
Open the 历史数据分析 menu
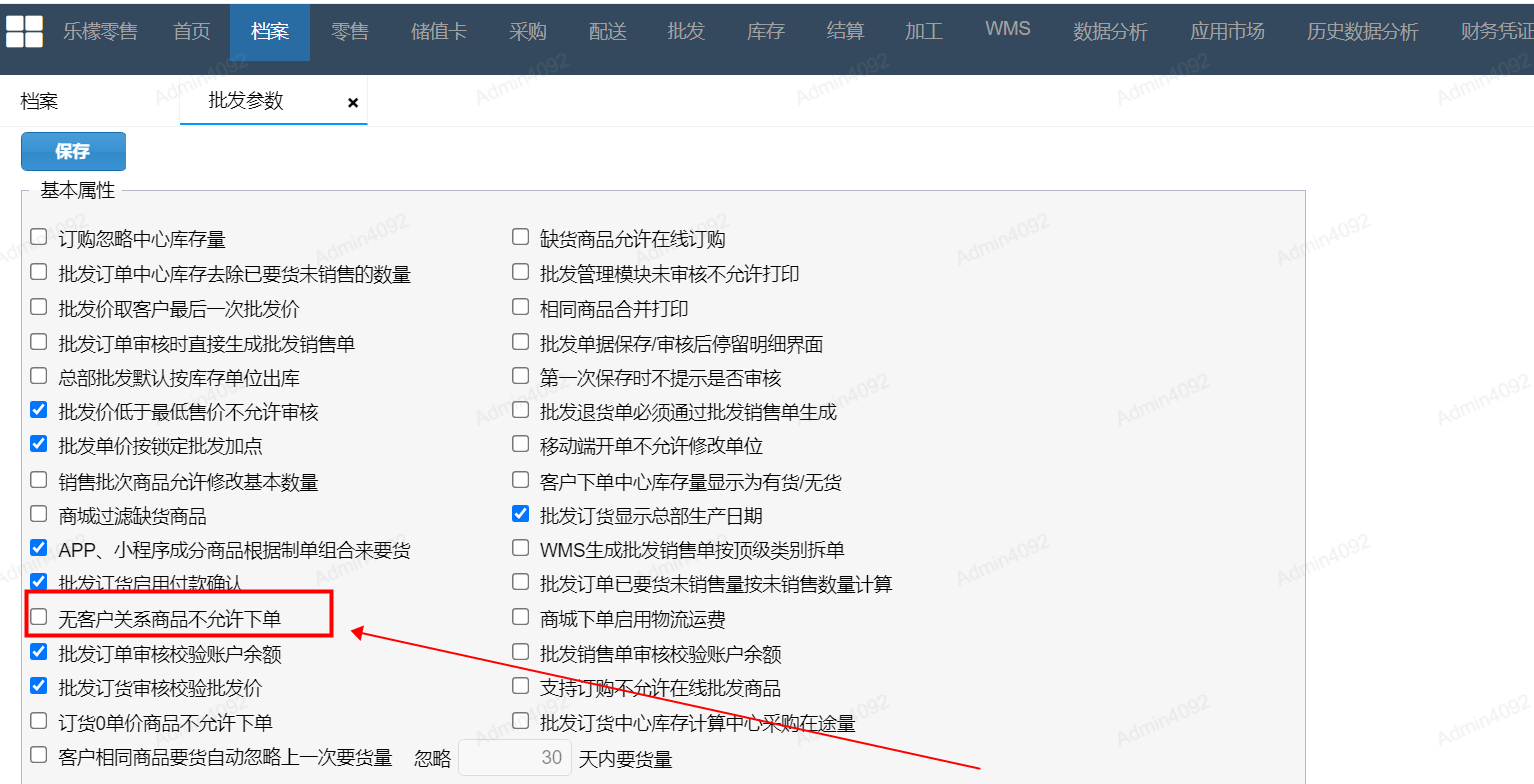click(1363, 32)
